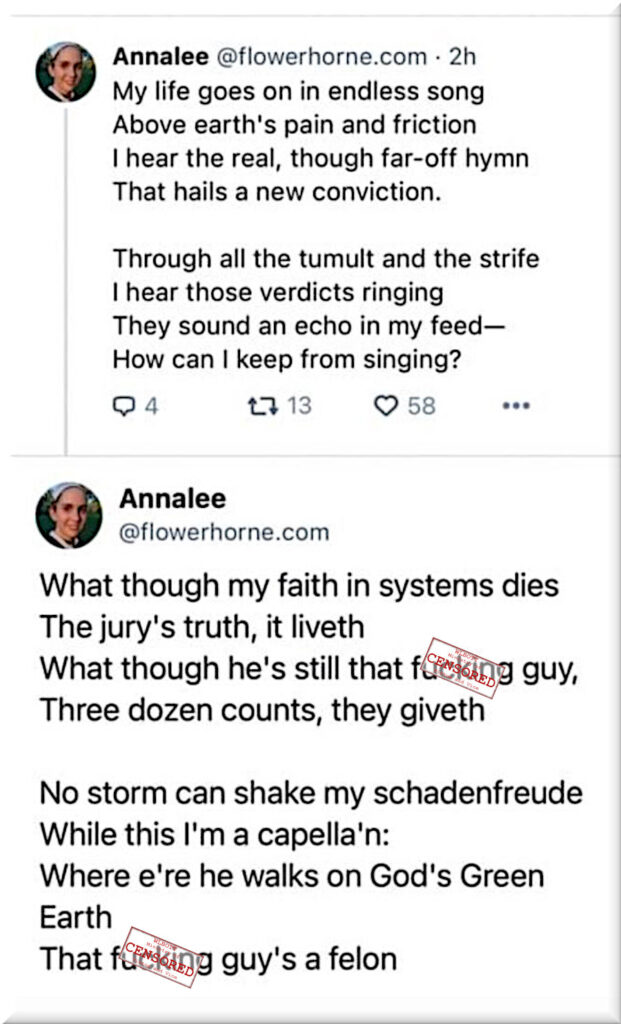
Task: Click the line 'How can I keep from singing?'
Action: pos(286,360)
